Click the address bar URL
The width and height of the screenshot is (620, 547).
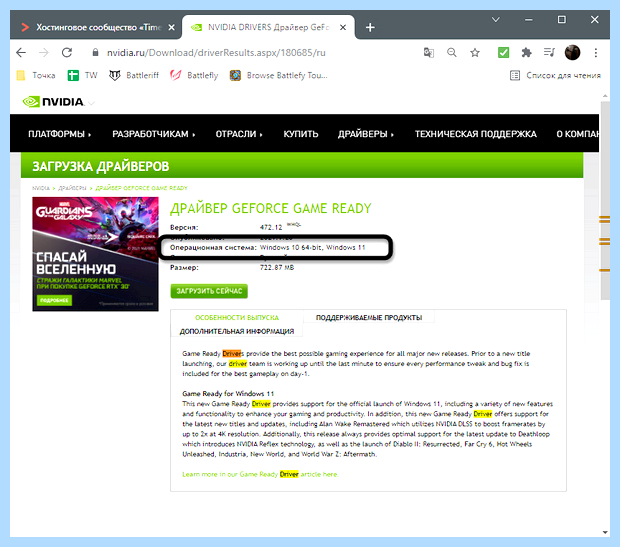click(216, 53)
